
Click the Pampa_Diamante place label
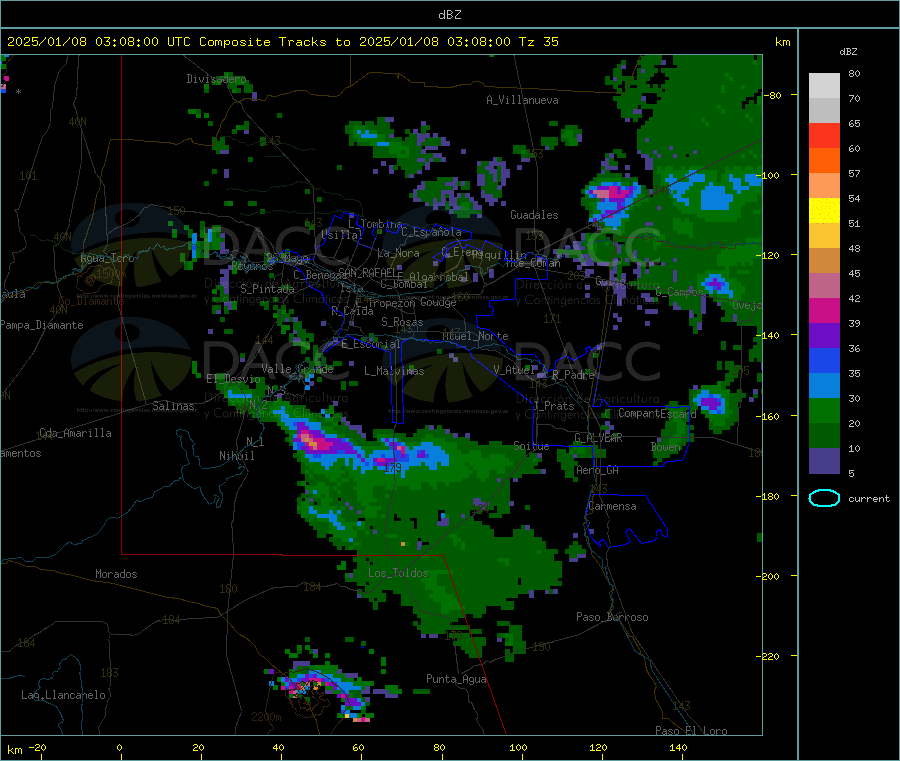tap(42, 325)
